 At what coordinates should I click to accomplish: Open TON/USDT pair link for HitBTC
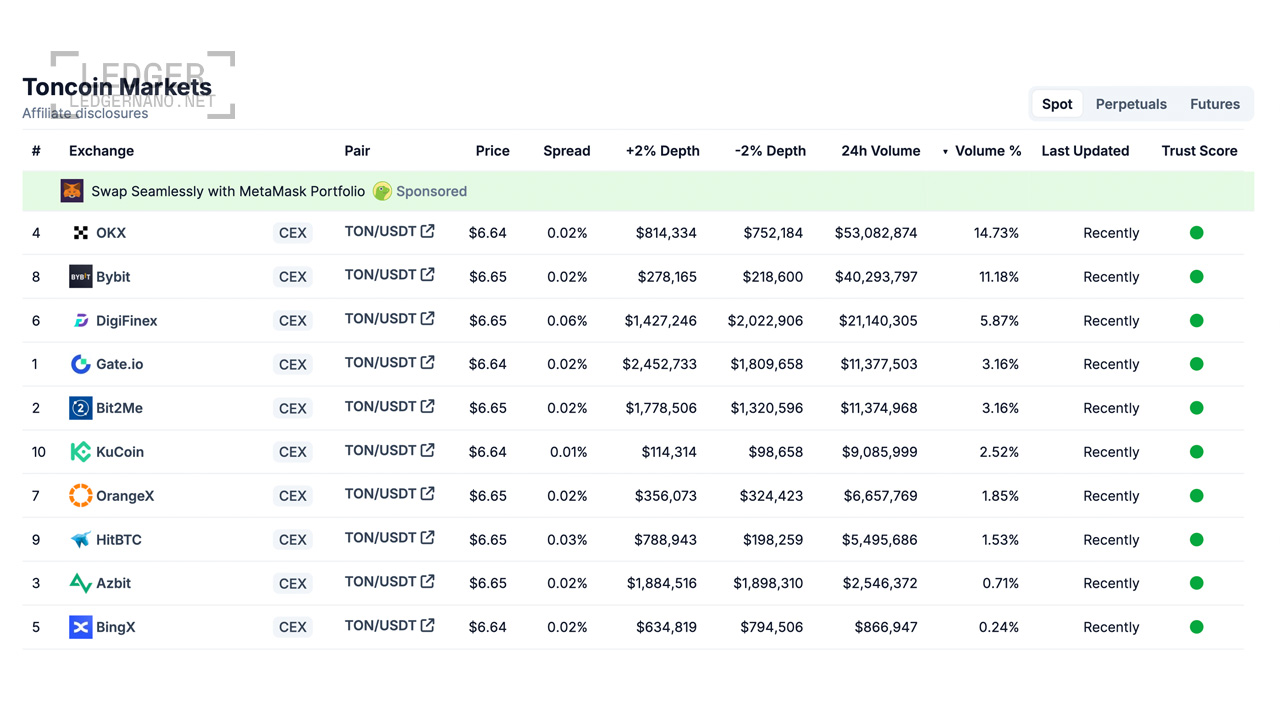point(380,537)
